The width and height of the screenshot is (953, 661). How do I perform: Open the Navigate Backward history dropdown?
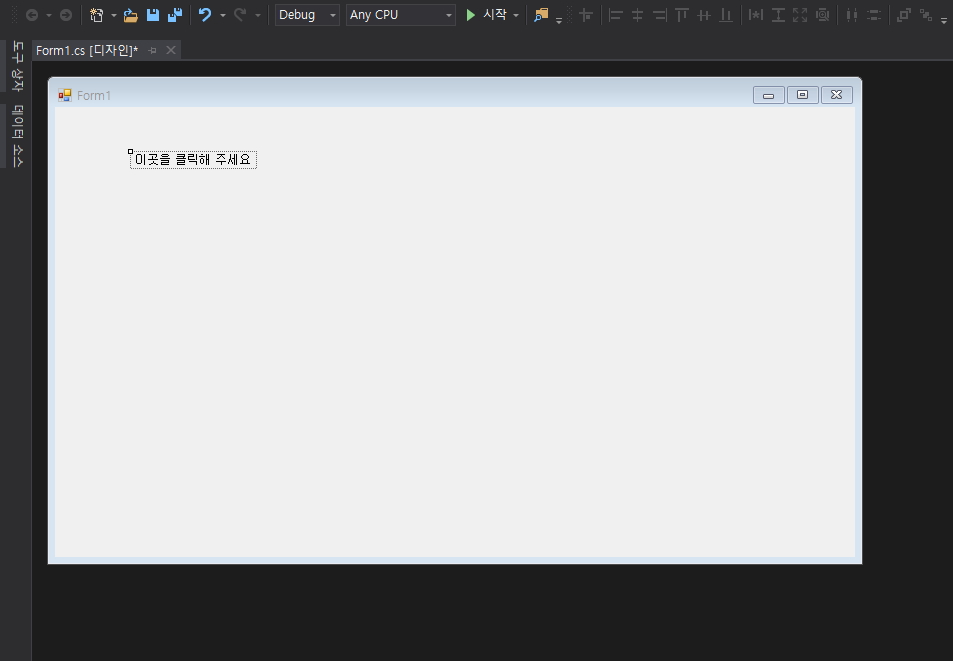tap(49, 15)
